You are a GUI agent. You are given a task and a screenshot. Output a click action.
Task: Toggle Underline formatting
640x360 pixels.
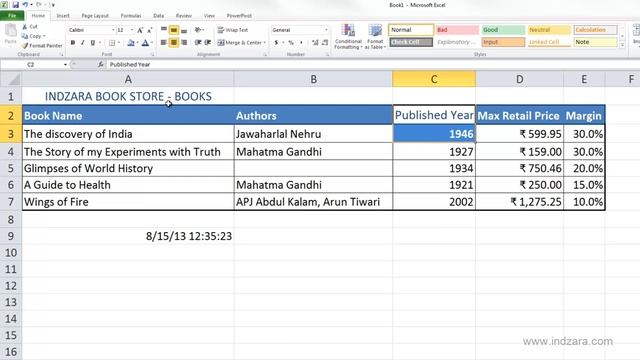93,42
